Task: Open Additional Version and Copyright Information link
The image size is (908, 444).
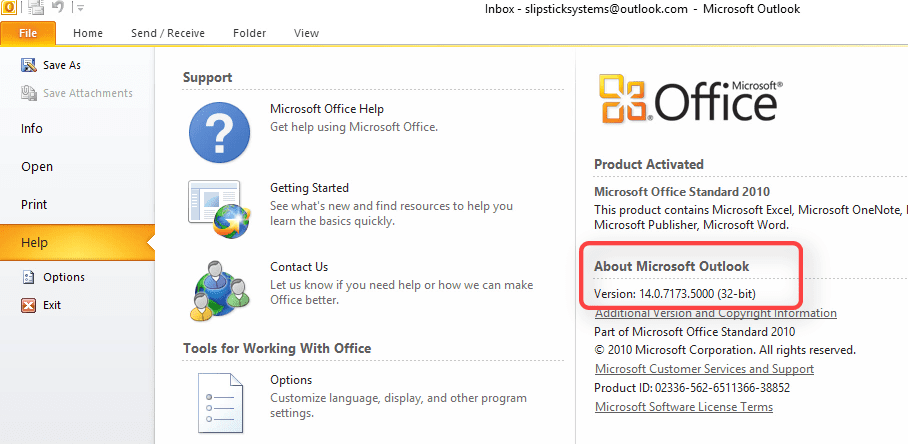Action: (716, 313)
